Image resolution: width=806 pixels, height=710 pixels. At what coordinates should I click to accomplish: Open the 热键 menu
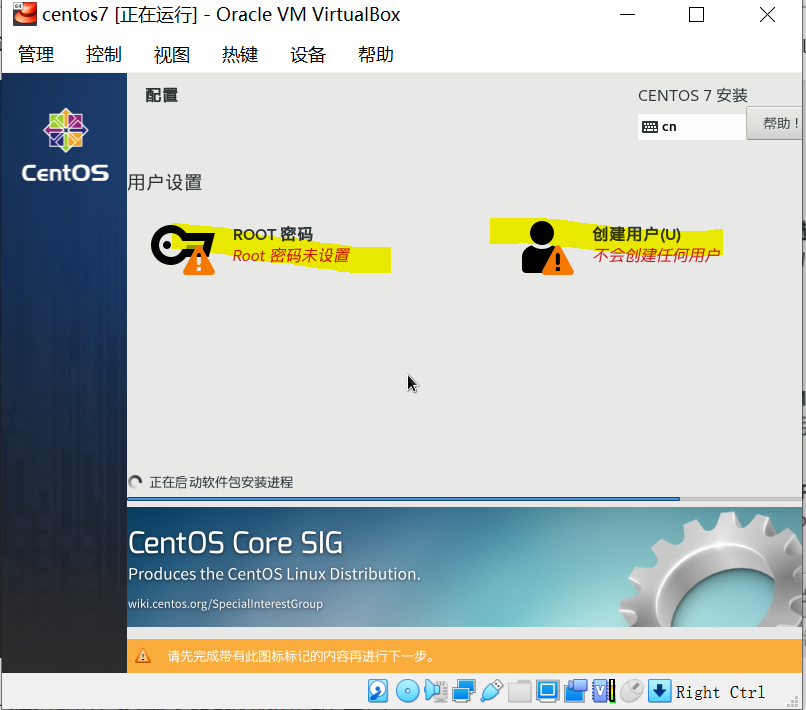click(240, 54)
